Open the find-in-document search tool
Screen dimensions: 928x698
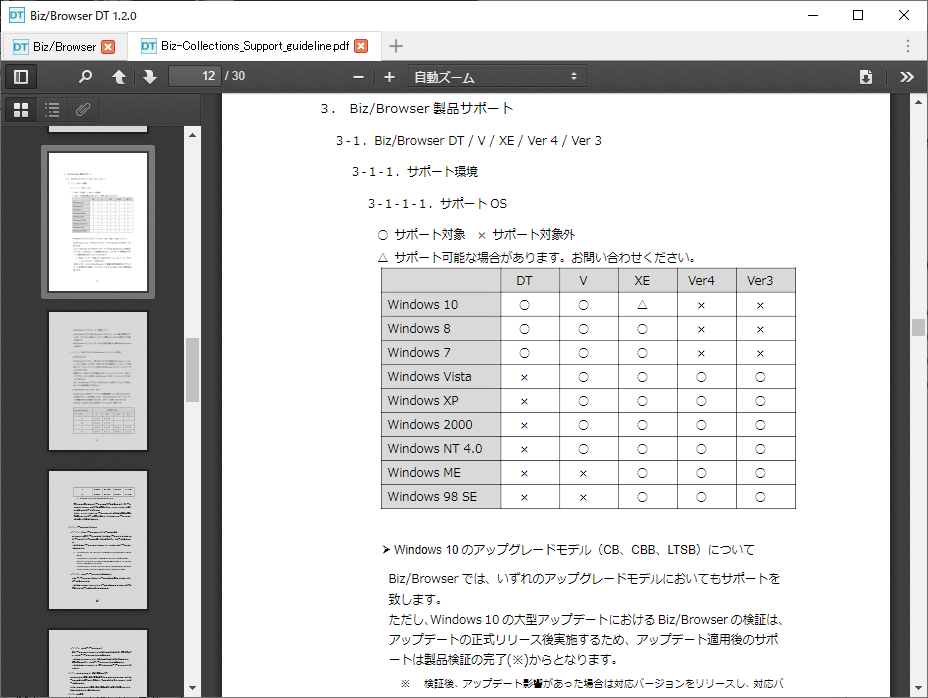86,76
